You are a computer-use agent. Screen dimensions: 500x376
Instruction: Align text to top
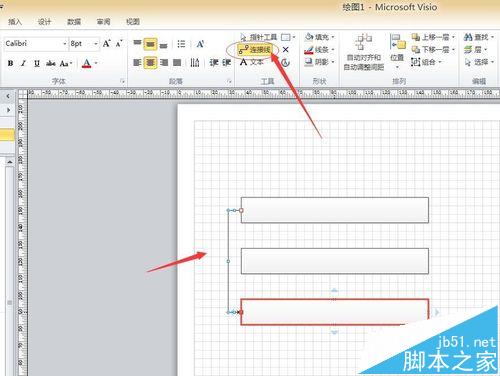click(x=137, y=44)
